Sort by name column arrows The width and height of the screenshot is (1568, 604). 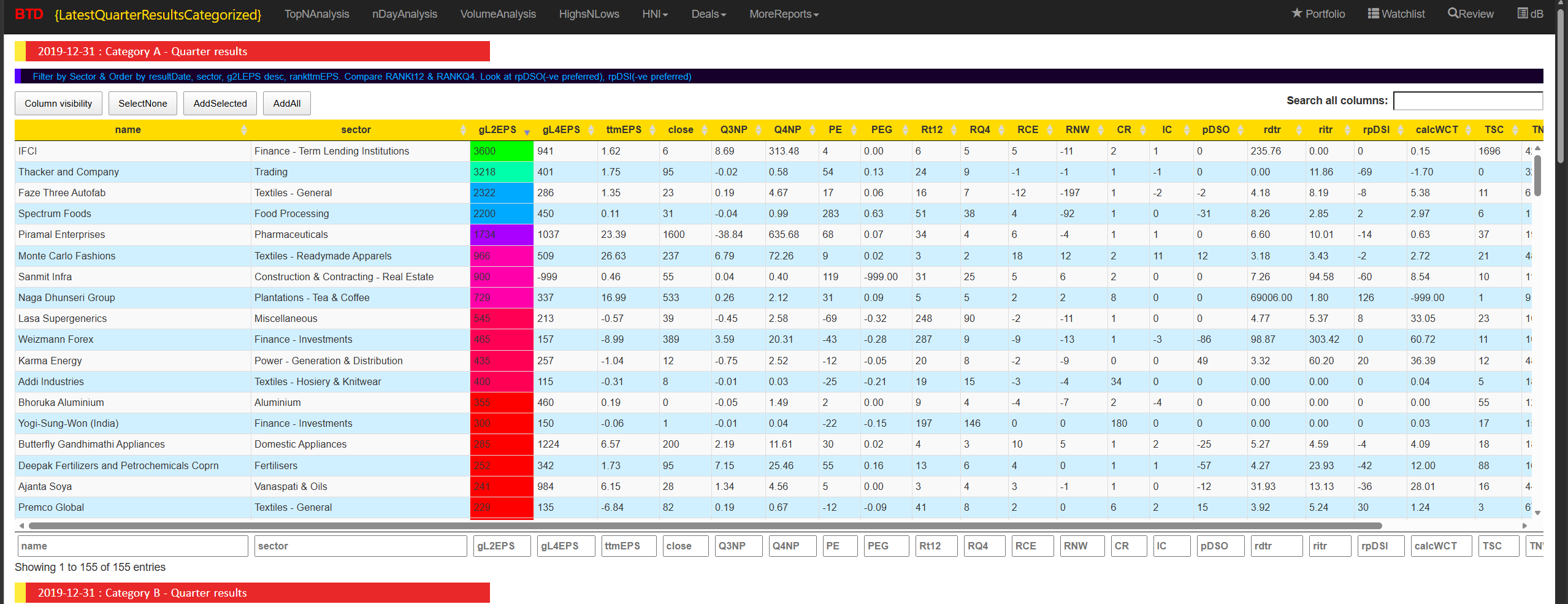pyautogui.click(x=244, y=130)
